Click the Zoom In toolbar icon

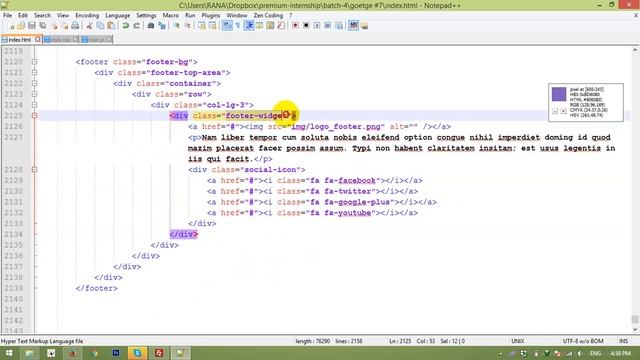tap(176, 26)
